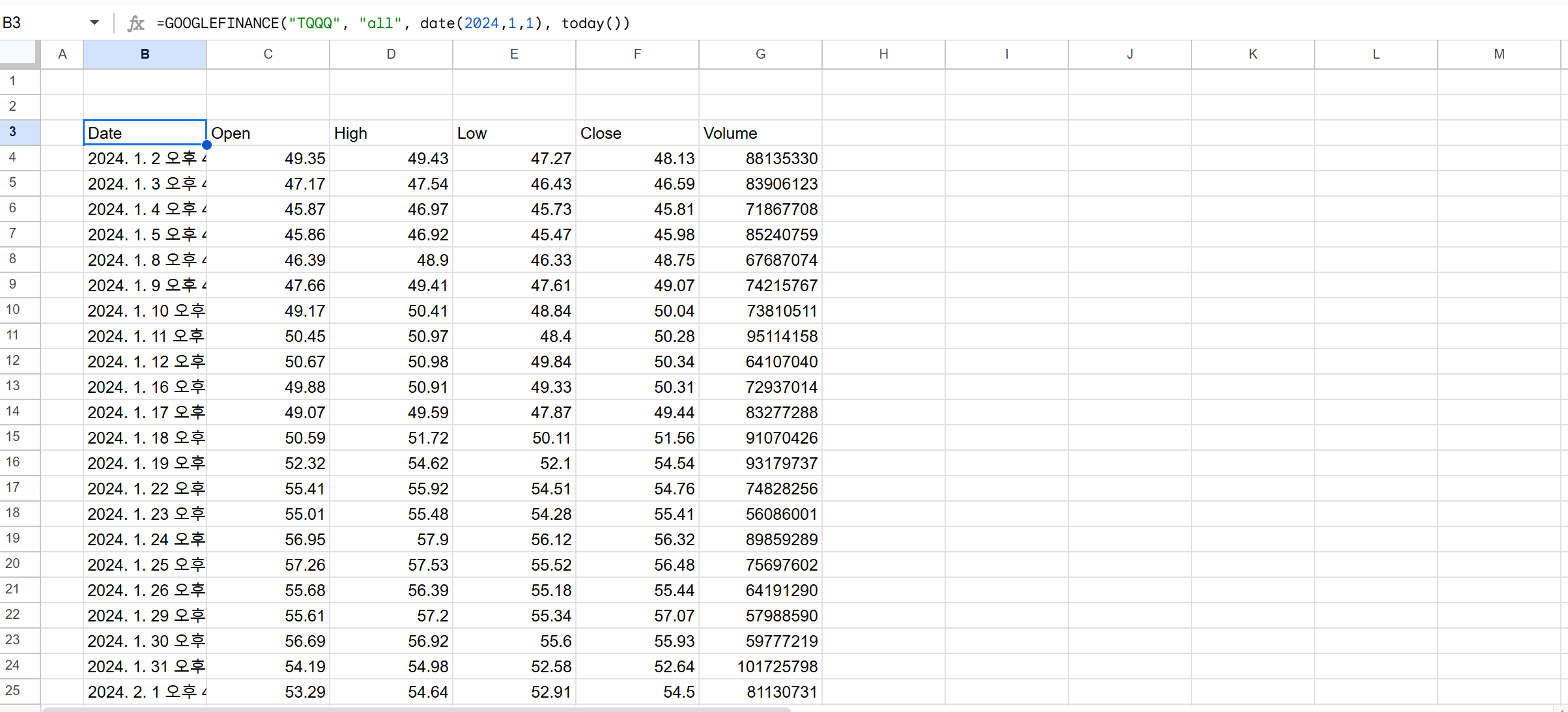The image size is (1568, 712).
Task: Click close value 45.81
Action: pos(637,209)
